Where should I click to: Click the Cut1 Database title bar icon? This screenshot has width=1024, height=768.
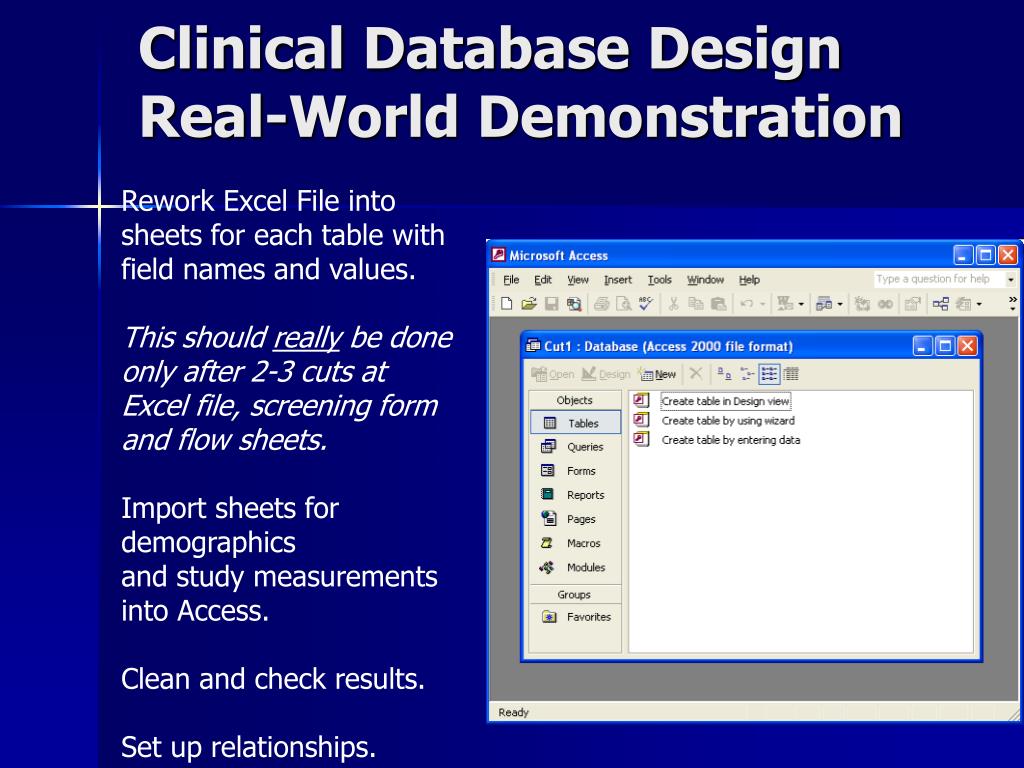(533, 346)
